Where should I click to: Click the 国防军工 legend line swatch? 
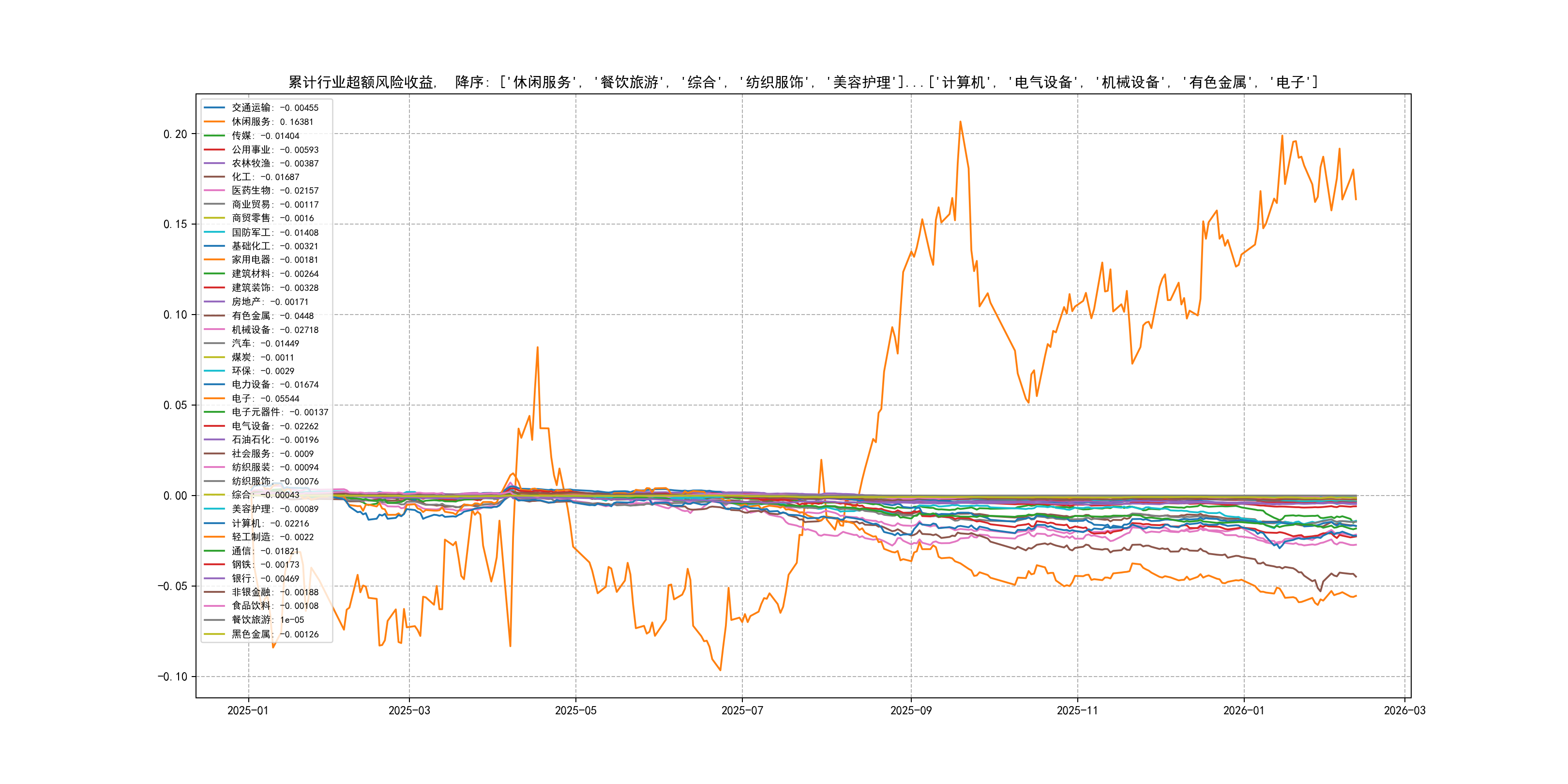214,232
